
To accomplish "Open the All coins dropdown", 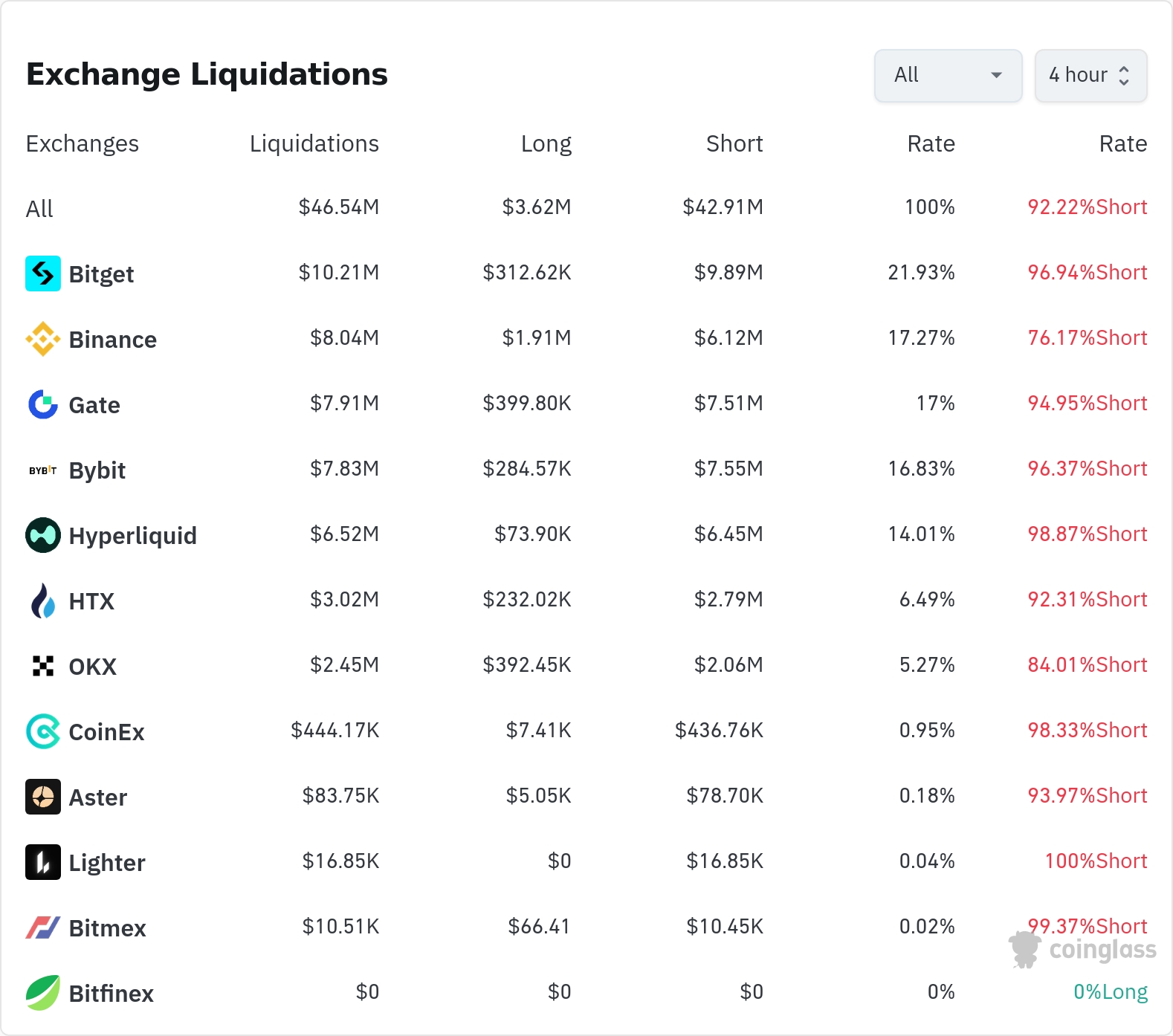I will (948, 75).
